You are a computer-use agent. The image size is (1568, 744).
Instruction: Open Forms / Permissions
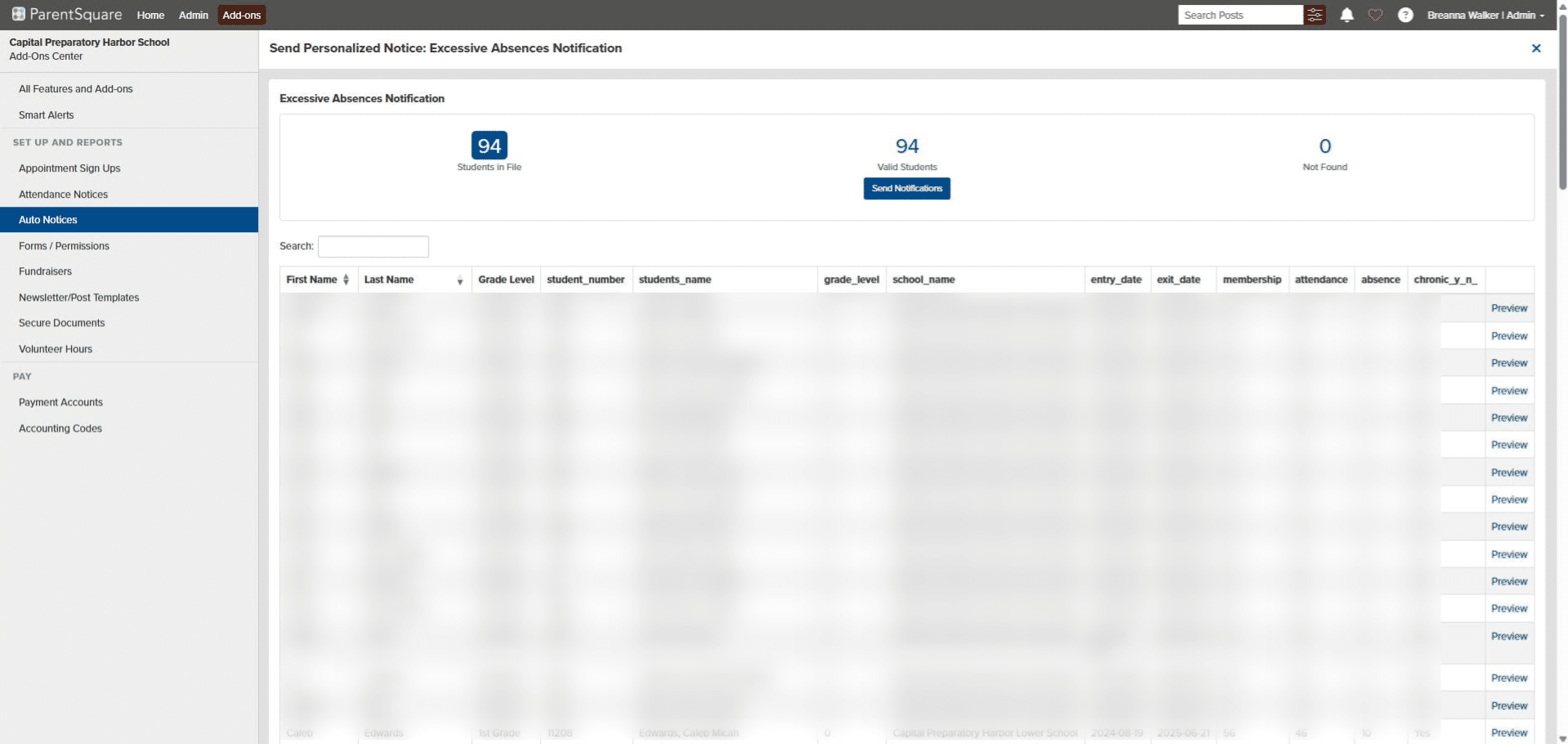64,246
